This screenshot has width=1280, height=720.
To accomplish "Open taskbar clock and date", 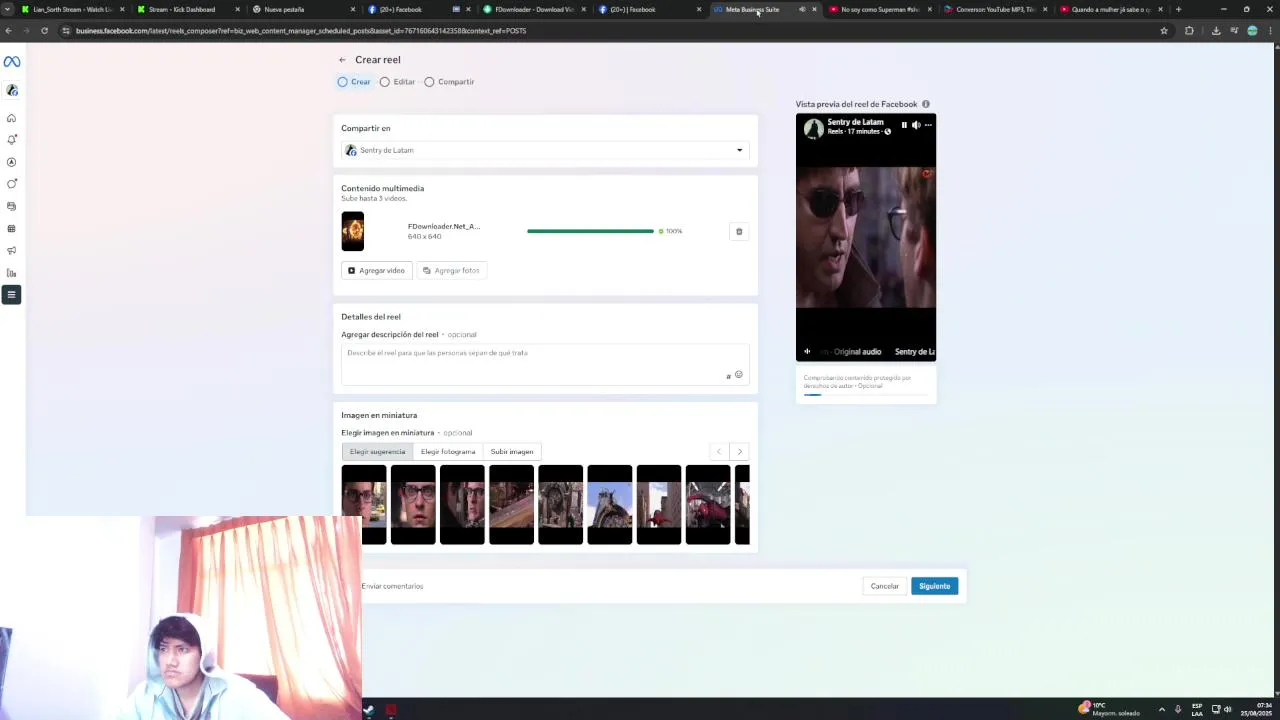I will pos(1257,709).
